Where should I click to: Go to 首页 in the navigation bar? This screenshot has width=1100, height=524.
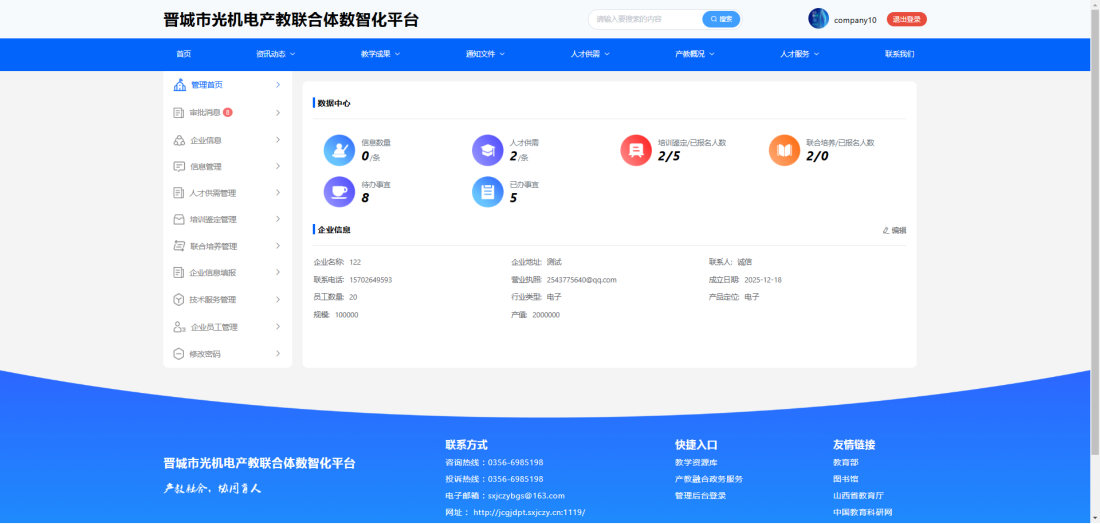point(183,54)
